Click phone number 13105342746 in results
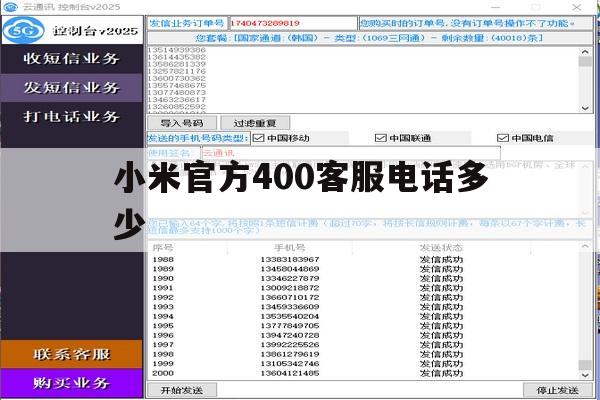600x400 pixels. click(290, 364)
